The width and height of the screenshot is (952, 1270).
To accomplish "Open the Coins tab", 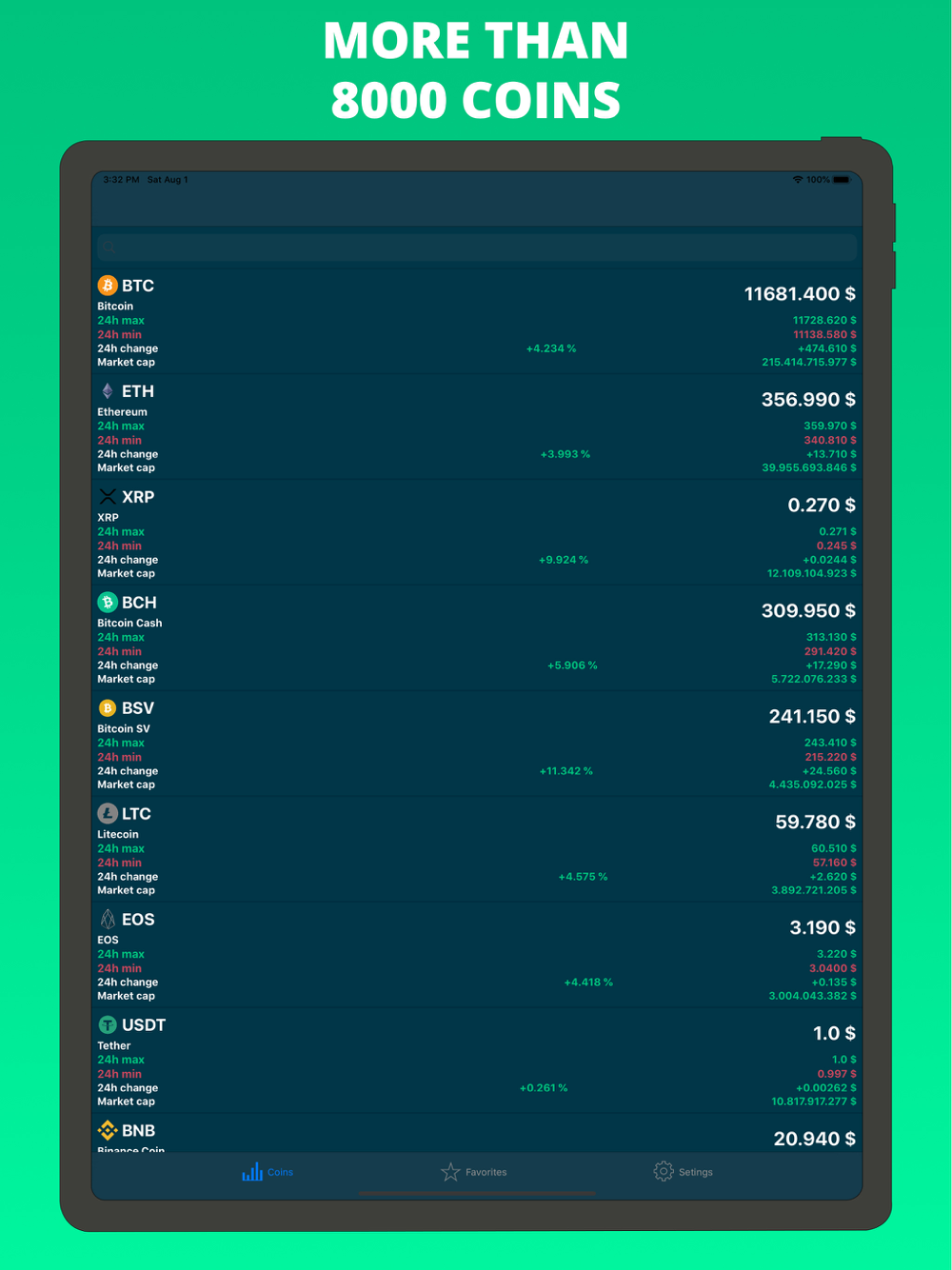I will click(268, 1172).
